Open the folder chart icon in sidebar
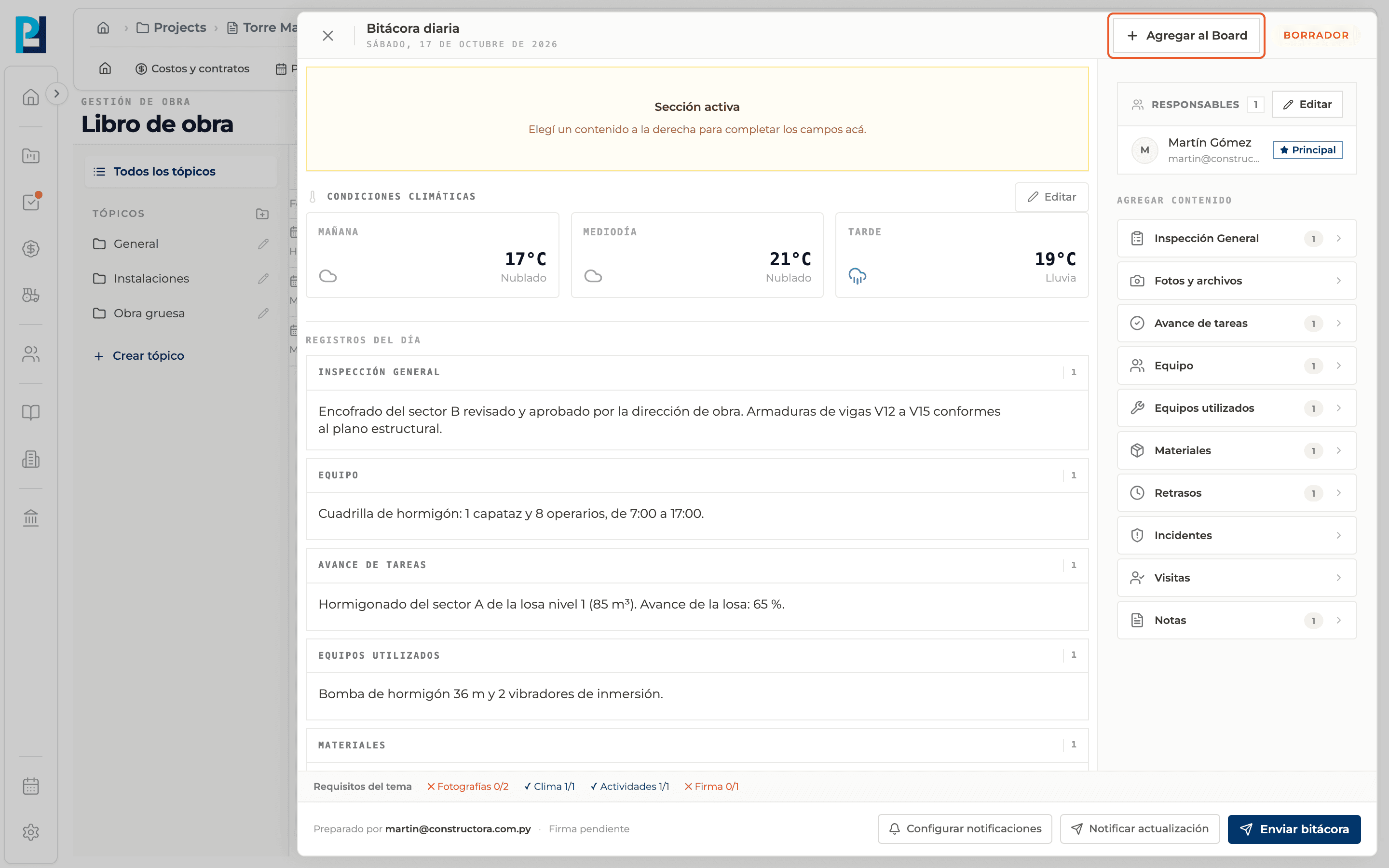The width and height of the screenshot is (1389, 868). pos(30,156)
